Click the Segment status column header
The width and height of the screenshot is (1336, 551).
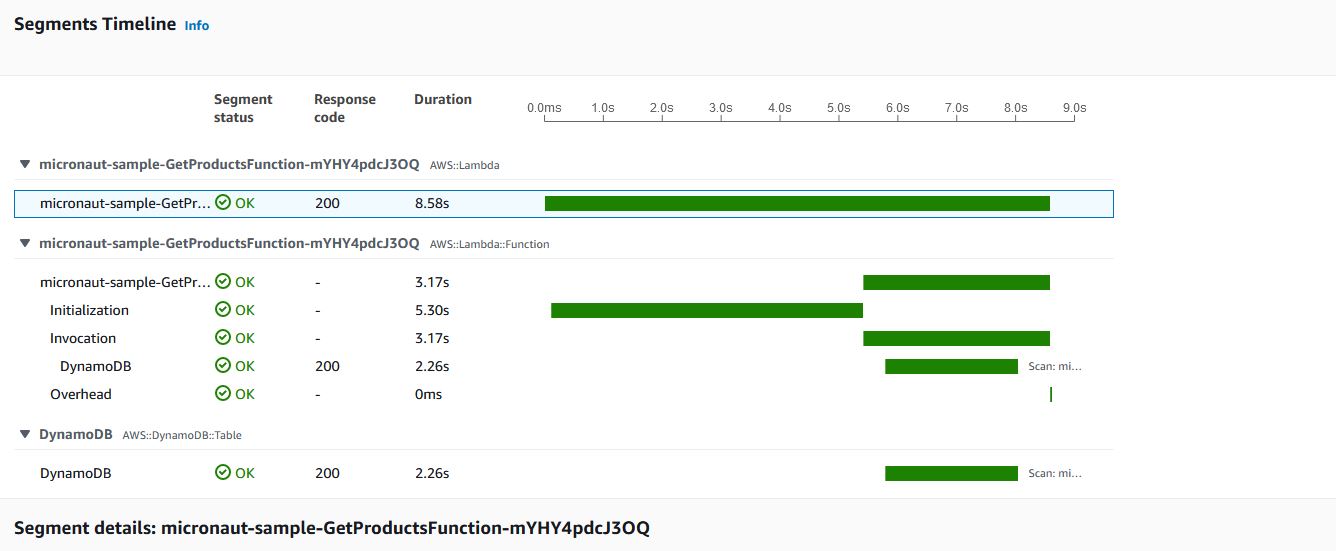(x=243, y=108)
